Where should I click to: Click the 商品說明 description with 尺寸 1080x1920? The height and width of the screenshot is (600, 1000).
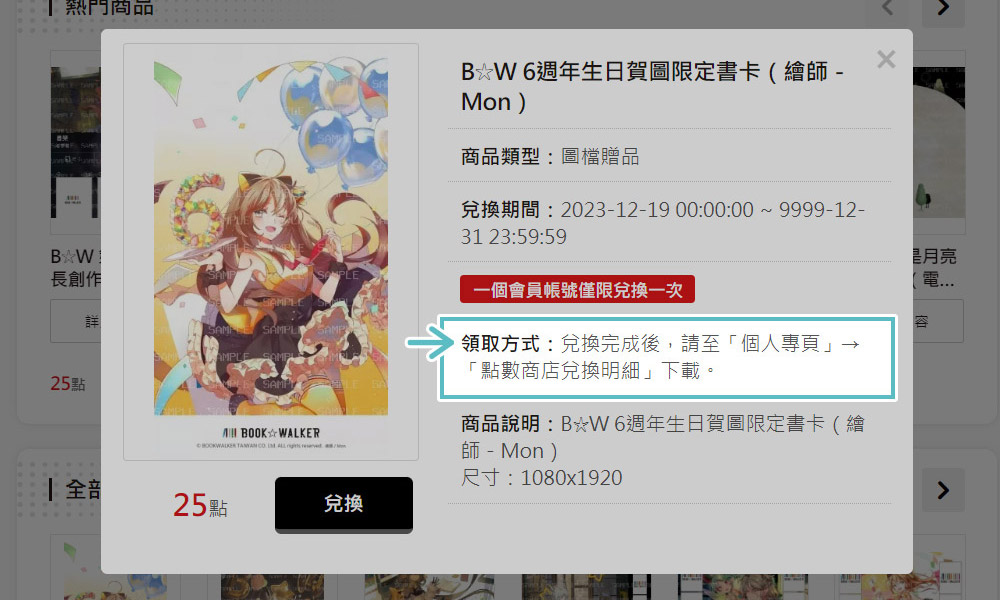663,450
